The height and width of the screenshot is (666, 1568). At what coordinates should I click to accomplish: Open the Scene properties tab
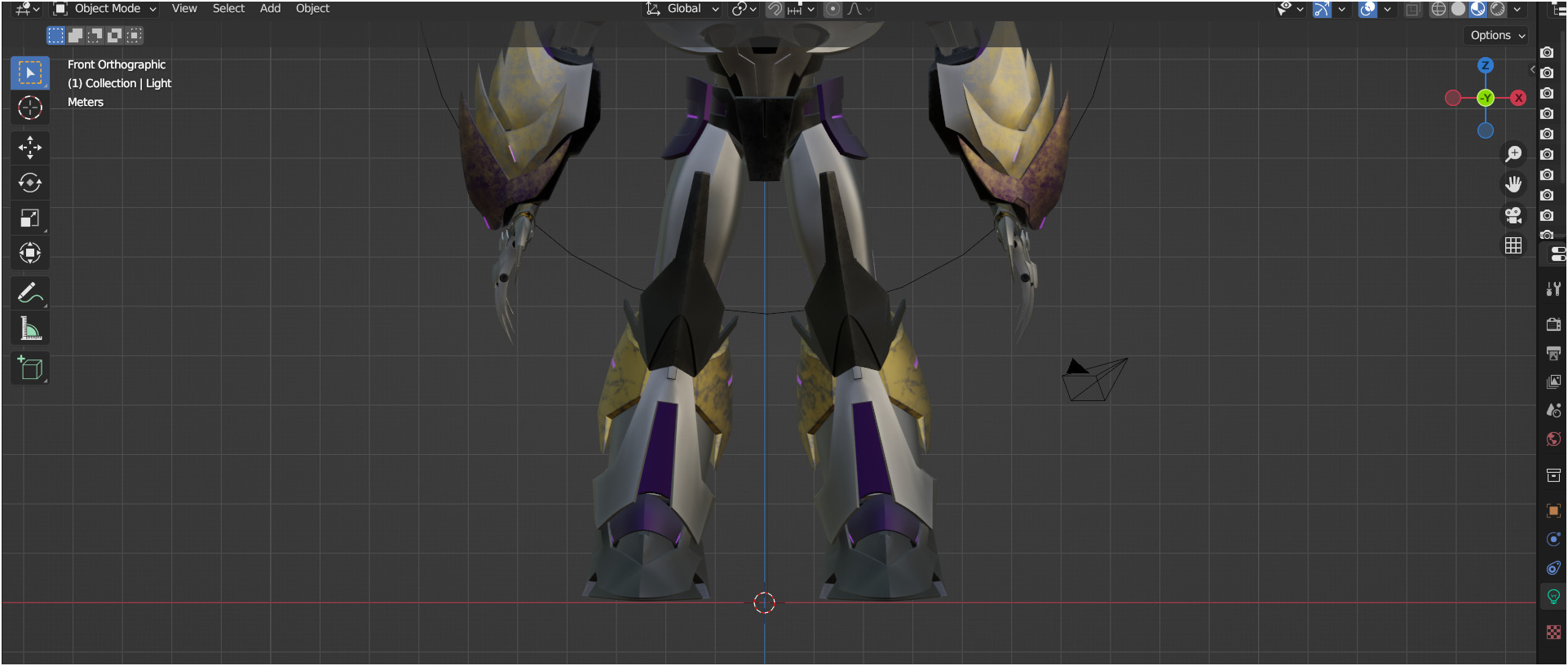(x=1553, y=410)
